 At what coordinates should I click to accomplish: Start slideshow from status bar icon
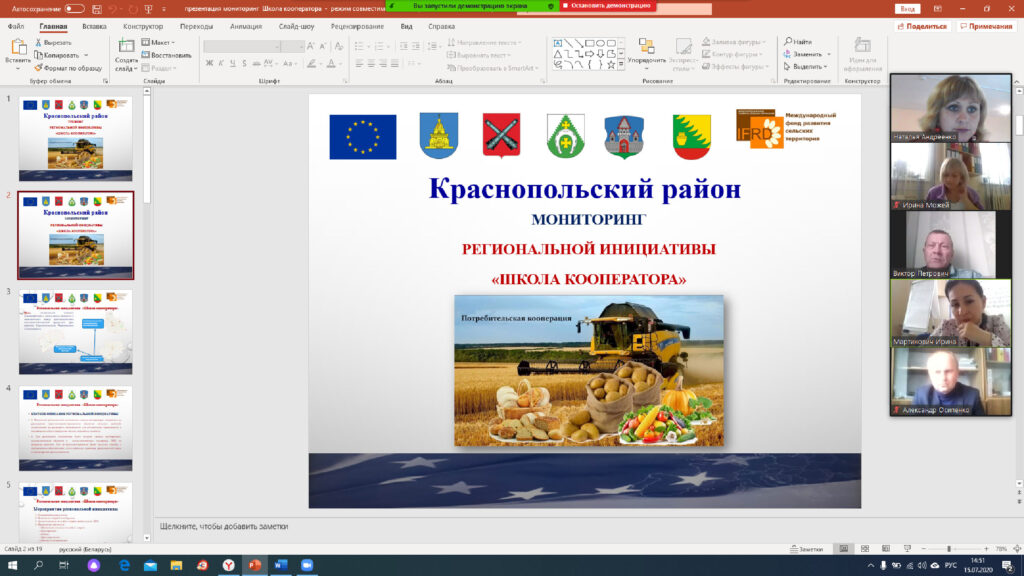(907, 549)
